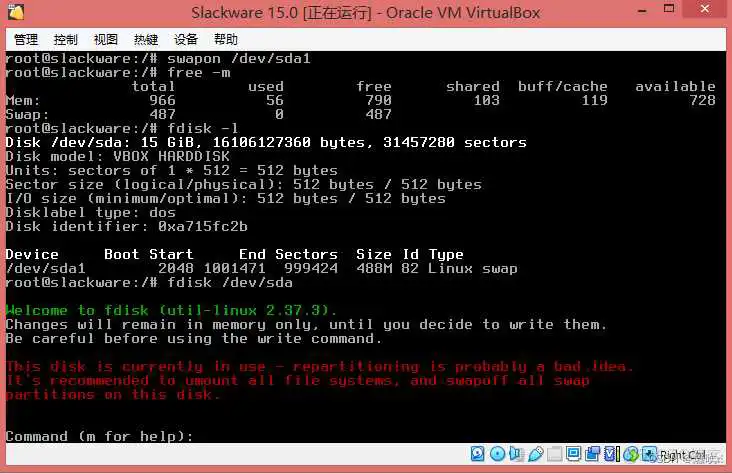This screenshot has height=474, width=732.
Task: Click the green 'Welcome to fdisk' line
Action: (x=171, y=311)
